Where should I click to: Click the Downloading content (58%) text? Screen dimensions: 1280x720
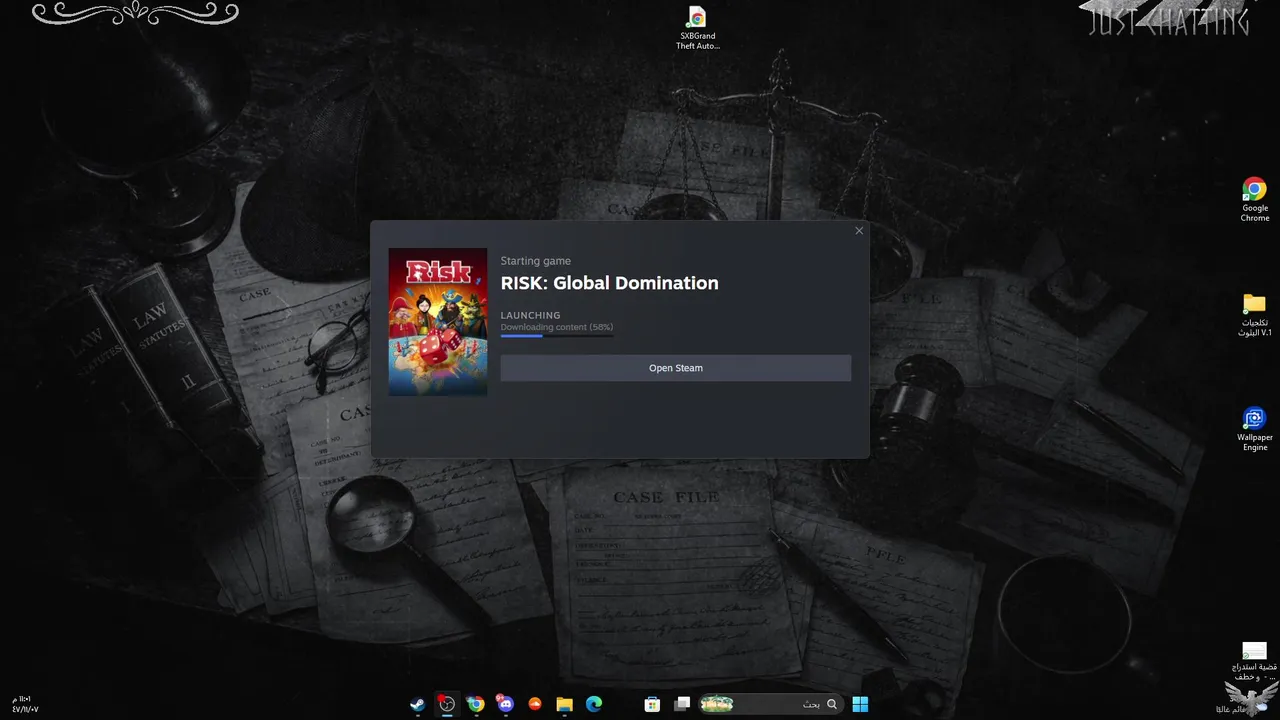tap(557, 327)
